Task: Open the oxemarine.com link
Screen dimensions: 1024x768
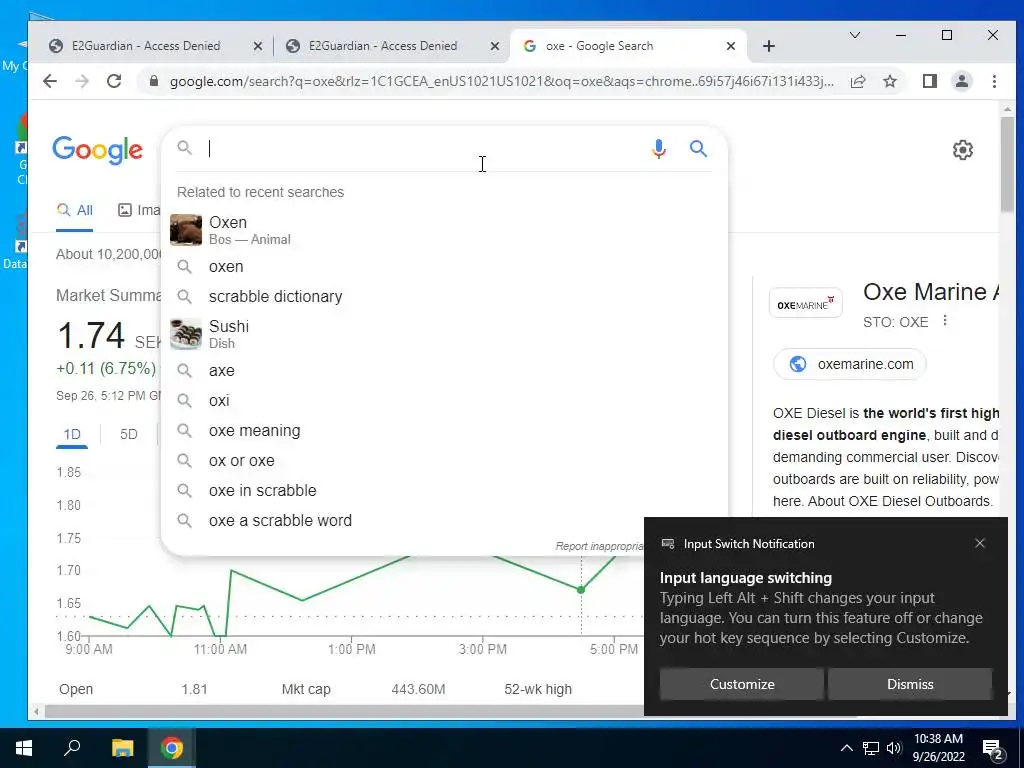Action: click(x=850, y=364)
